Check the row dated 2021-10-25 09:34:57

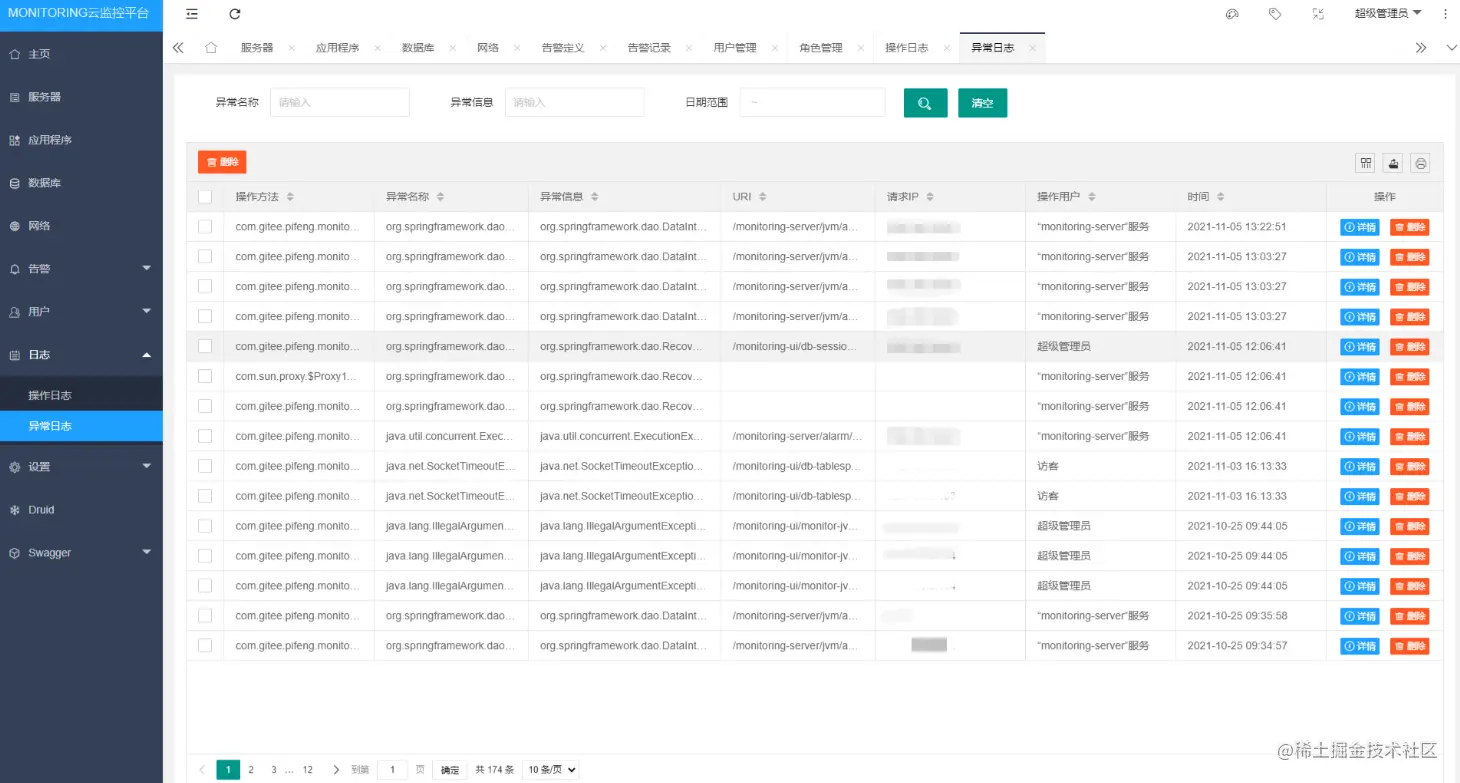coord(205,645)
